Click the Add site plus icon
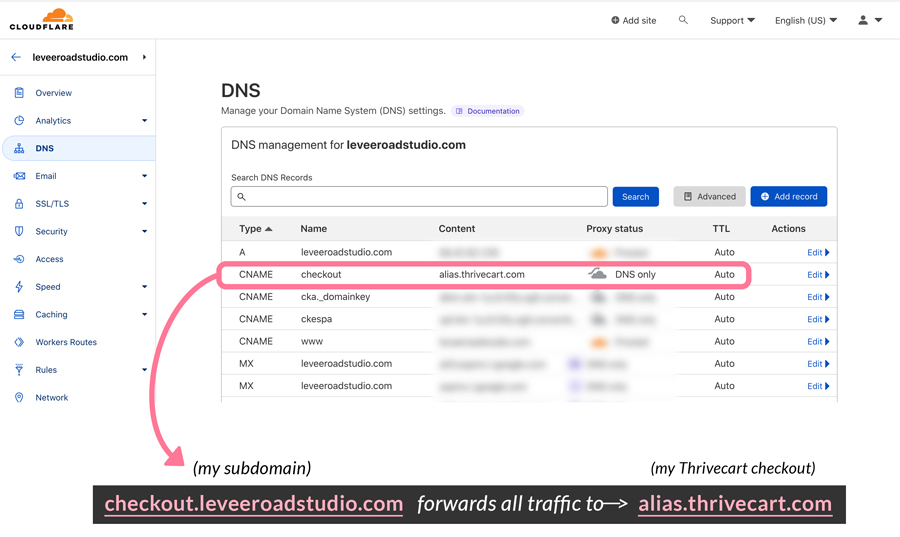 (x=615, y=20)
